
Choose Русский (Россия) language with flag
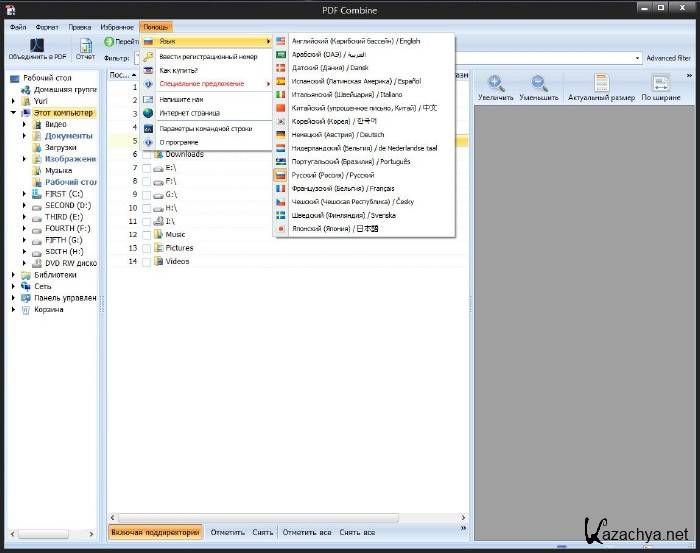(x=333, y=175)
